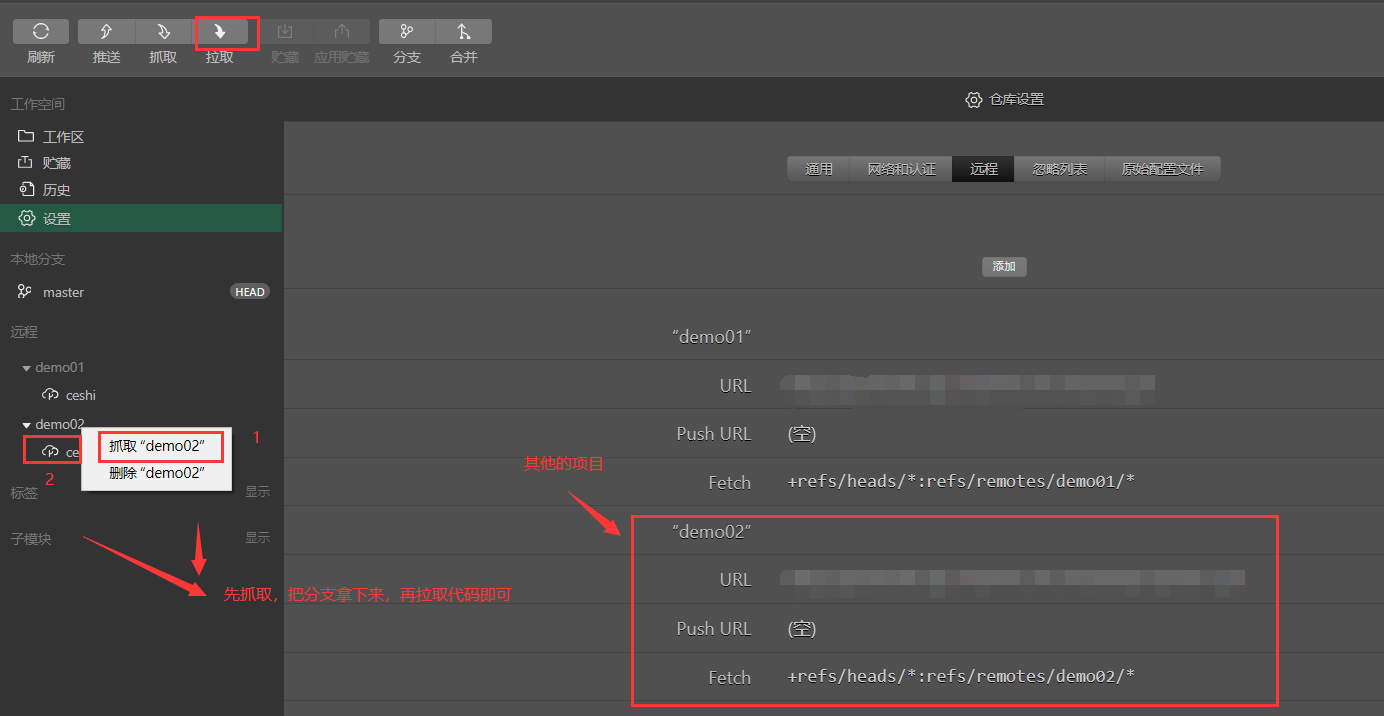Click the Push (推送) toolbar icon
The height and width of the screenshot is (716, 1384).
(x=106, y=32)
